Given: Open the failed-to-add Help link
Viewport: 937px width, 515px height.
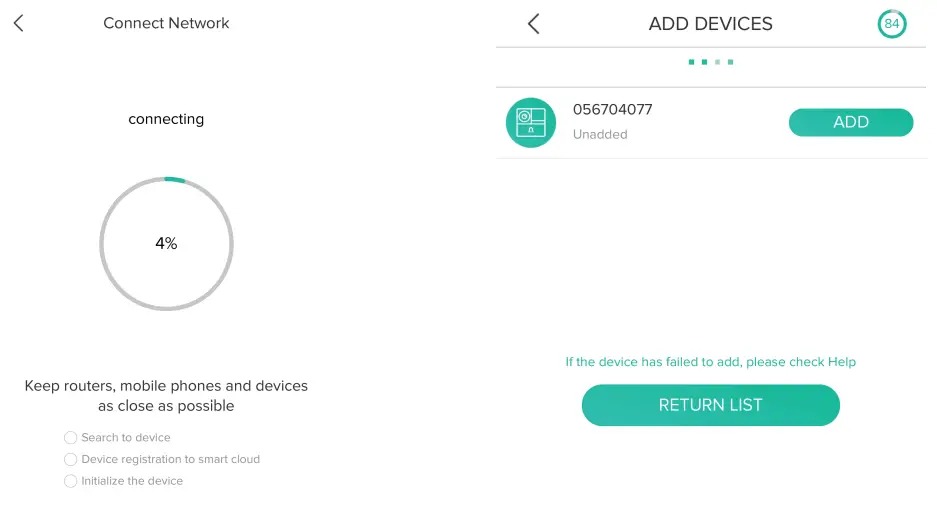Looking at the screenshot, I should (x=710, y=362).
